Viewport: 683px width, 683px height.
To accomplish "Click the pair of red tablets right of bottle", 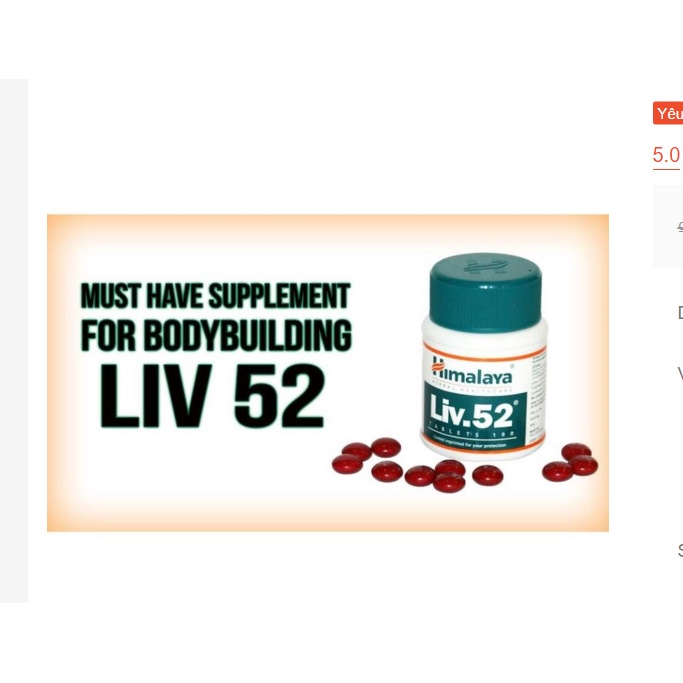I will coord(570,462).
